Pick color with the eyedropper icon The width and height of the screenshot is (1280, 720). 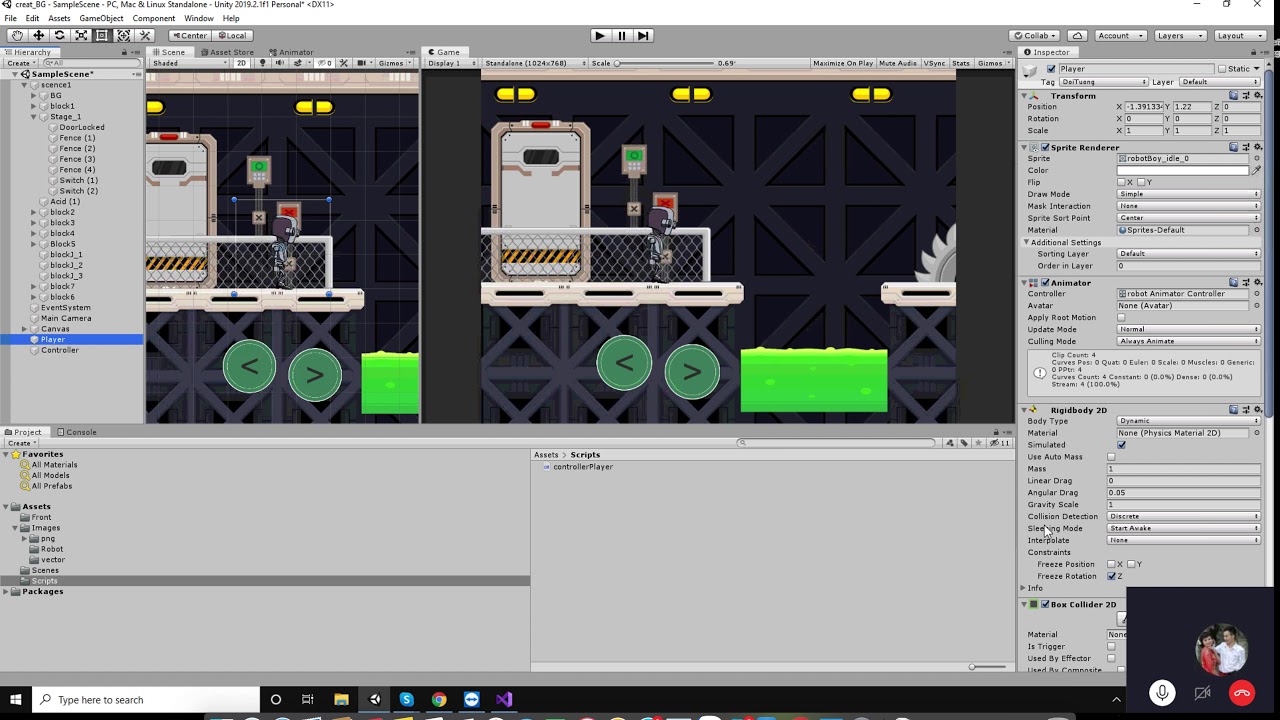click(1257, 170)
